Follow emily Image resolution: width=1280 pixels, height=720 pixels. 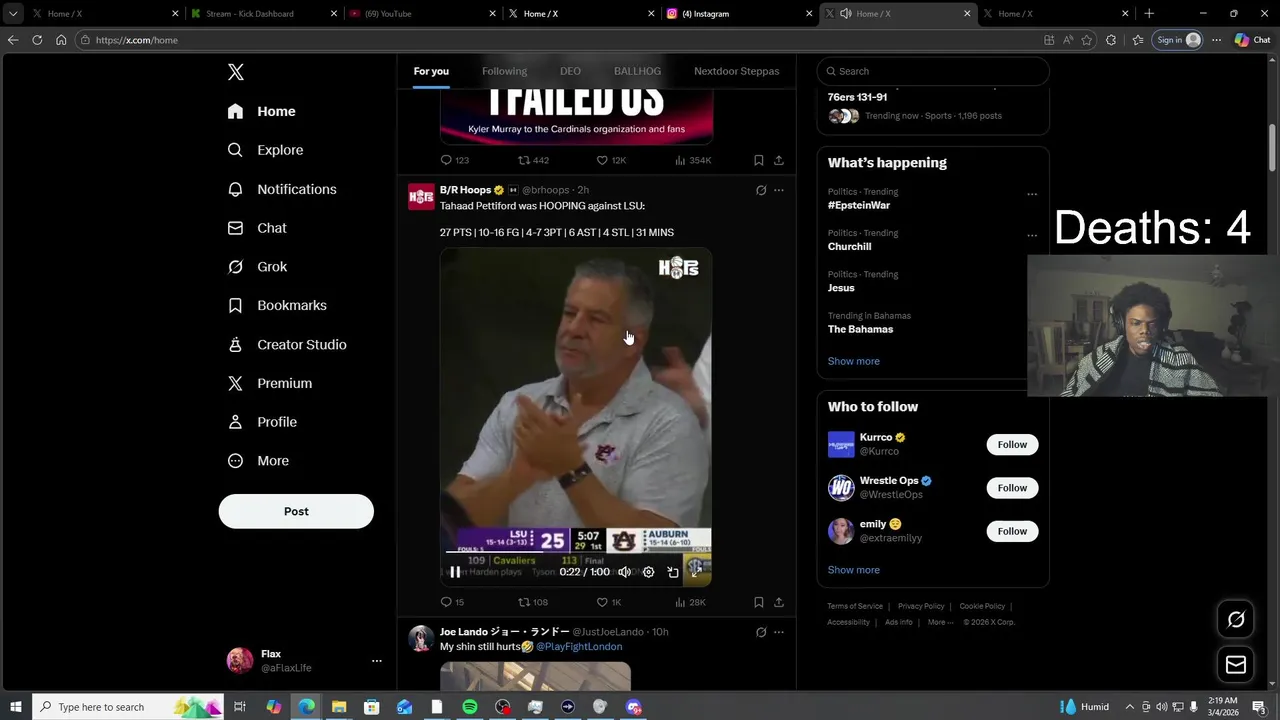1012,531
